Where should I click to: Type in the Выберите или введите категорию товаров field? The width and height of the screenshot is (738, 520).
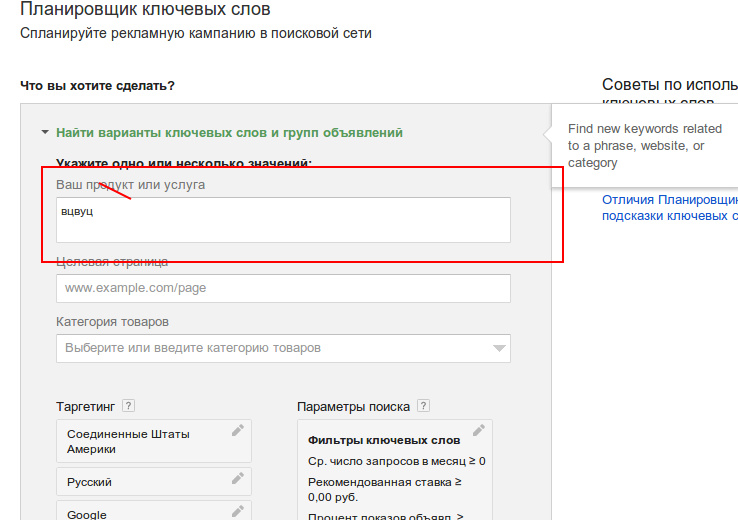click(270, 348)
